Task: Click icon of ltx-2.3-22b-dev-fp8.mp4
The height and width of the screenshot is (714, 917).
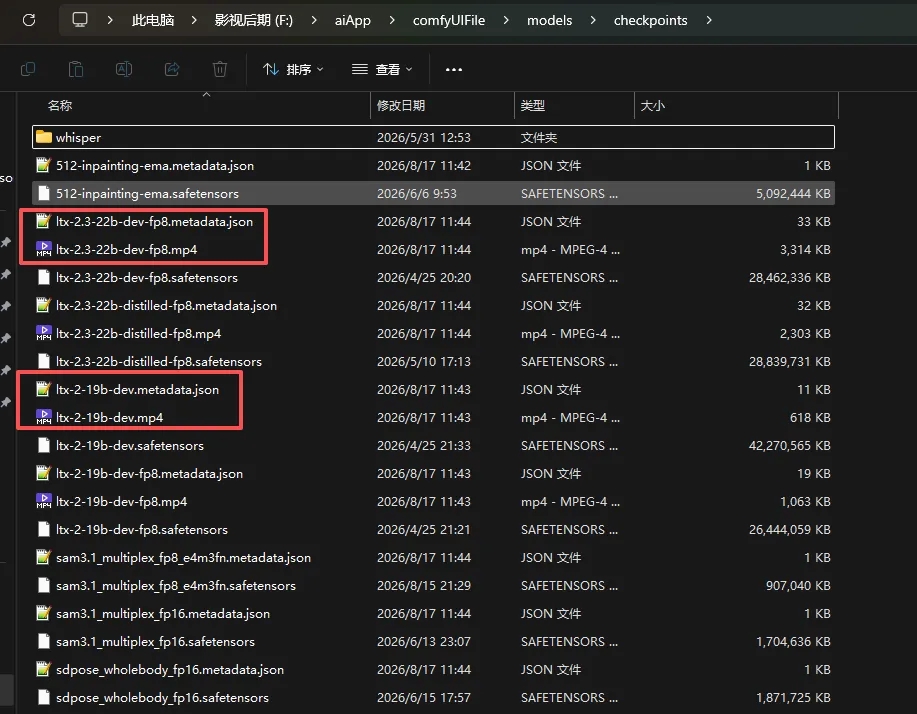Action: pyautogui.click(x=44, y=250)
